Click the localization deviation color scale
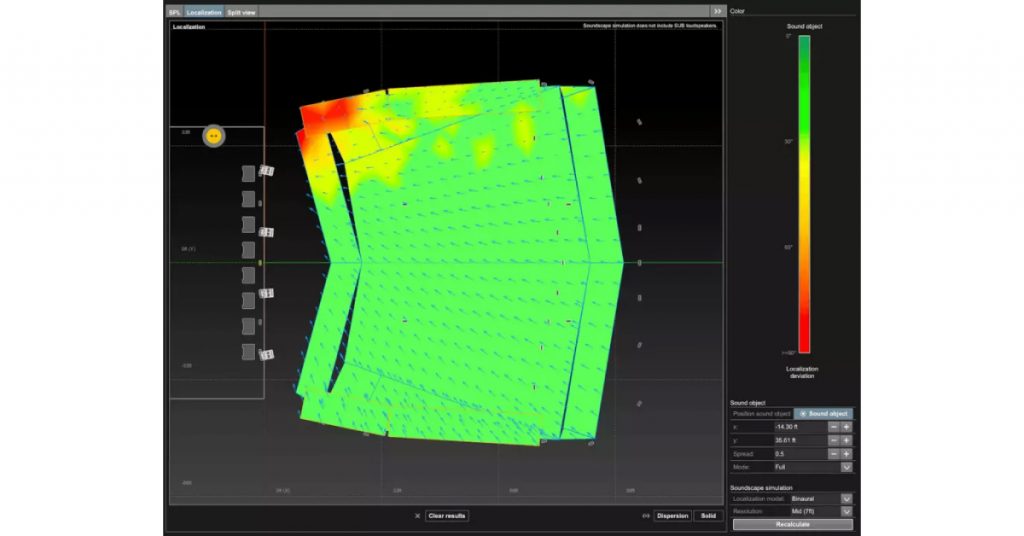Viewport: 1024px width, 536px height. pyautogui.click(x=805, y=194)
